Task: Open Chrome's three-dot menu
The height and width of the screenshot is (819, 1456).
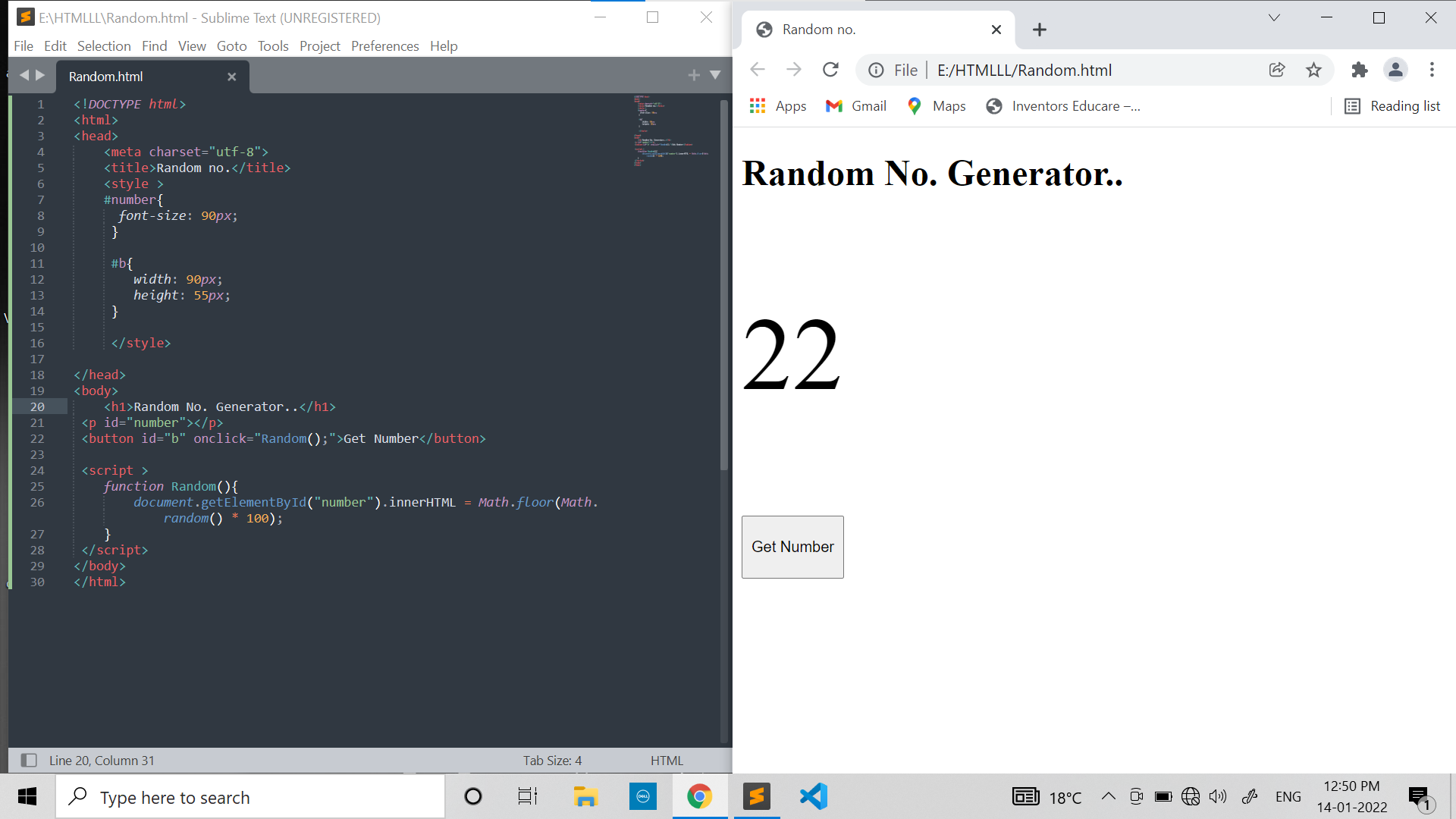Action: (x=1432, y=70)
